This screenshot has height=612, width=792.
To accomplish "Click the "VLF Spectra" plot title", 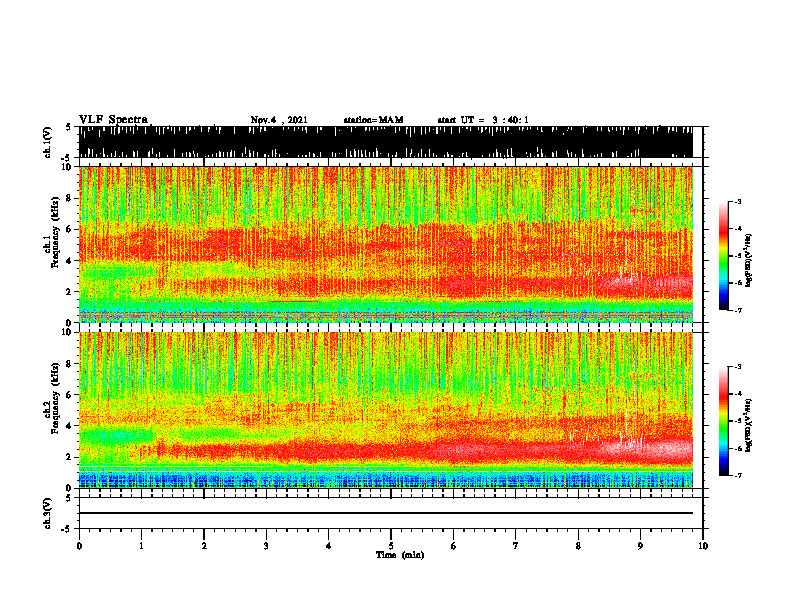I will (113, 120).
